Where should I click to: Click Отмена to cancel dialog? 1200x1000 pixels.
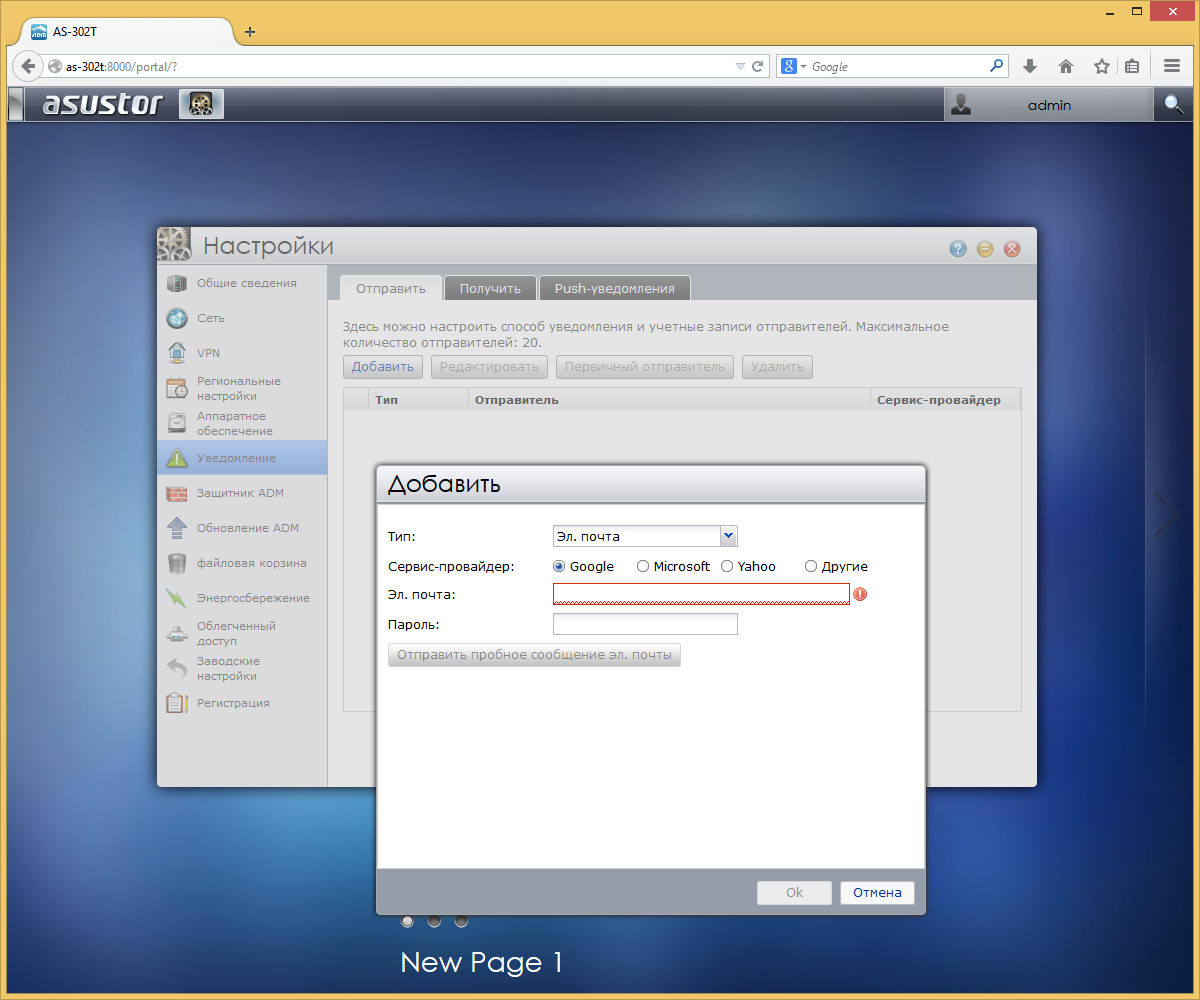(x=877, y=893)
